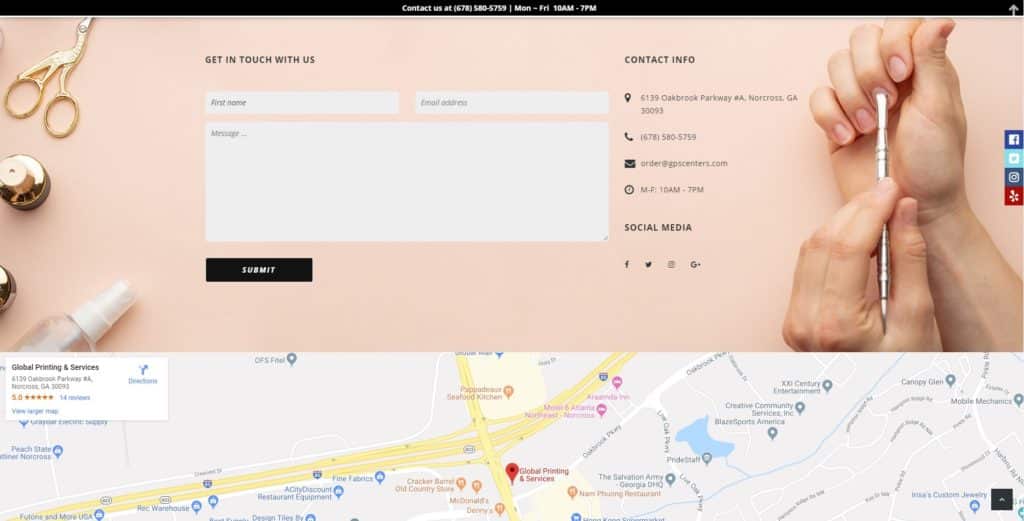
Task: Click the Fine Fabrics map marker
Action: click(380, 478)
